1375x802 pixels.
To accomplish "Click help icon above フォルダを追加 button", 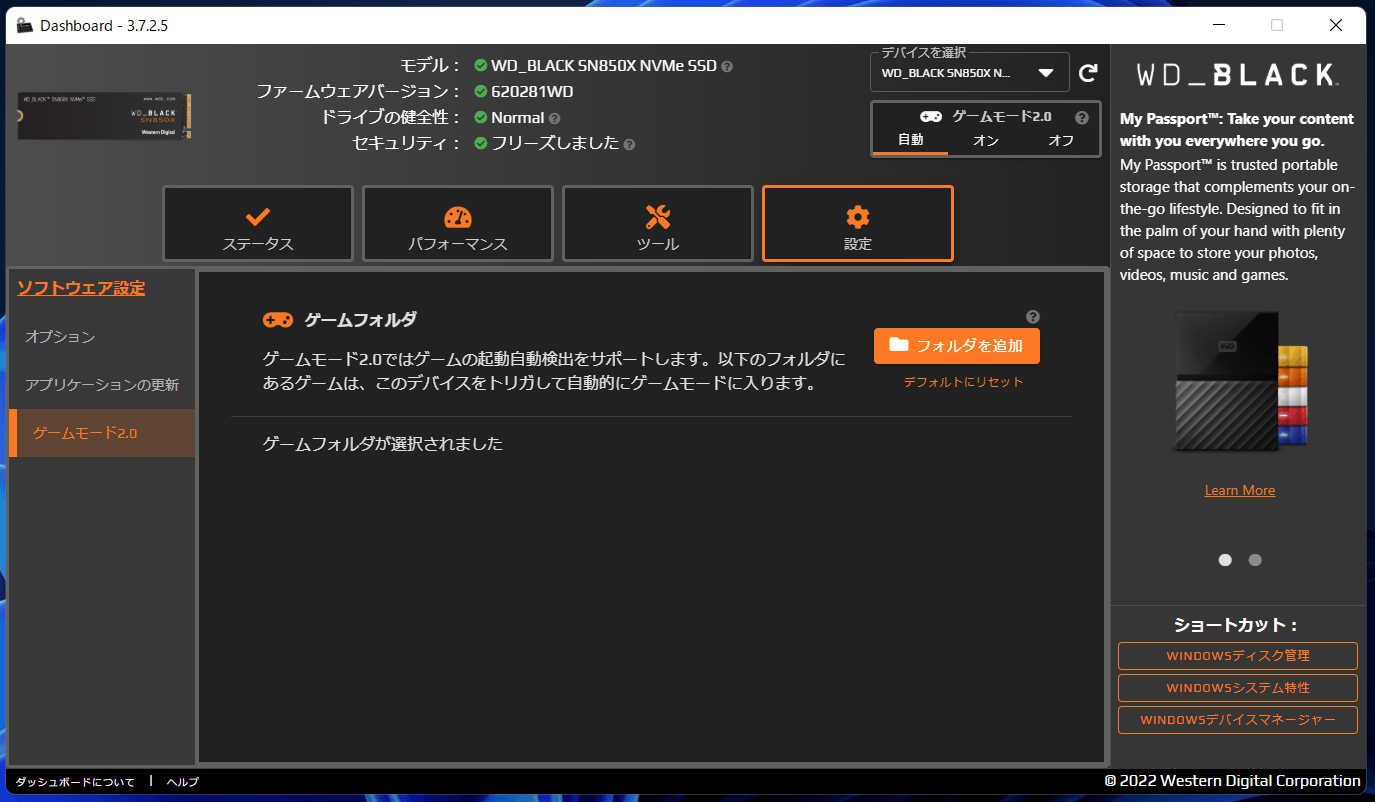I will [1033, 316].
